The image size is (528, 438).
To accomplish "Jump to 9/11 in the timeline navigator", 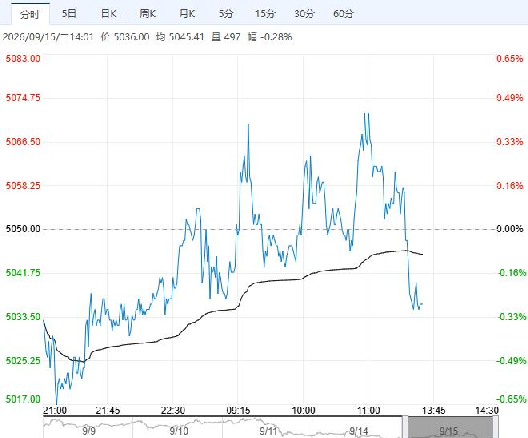I will pyautogui.click(x=268, y=431).
